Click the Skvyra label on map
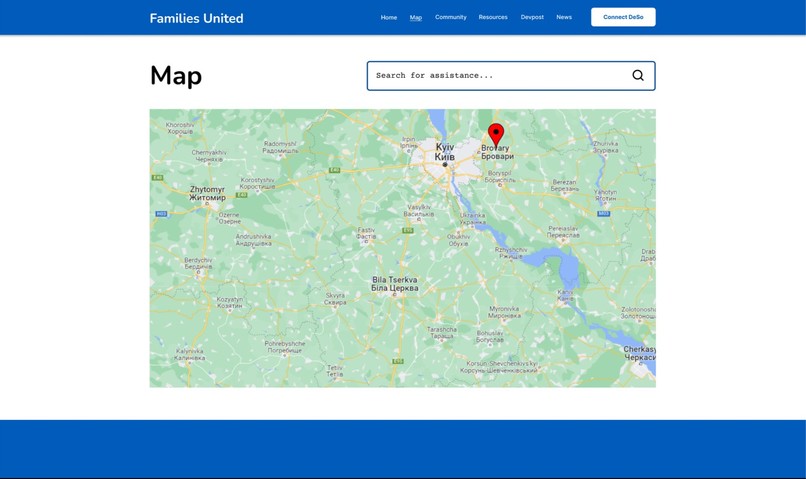This screenshot has height=479, width=806. tap(335, 299)
